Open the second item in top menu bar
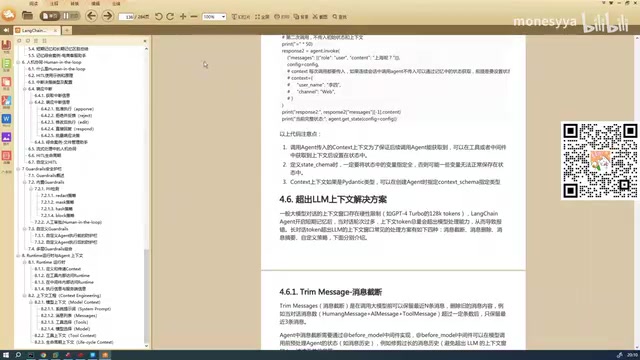Screen dimensions: 640x360 tap(54, 3)
